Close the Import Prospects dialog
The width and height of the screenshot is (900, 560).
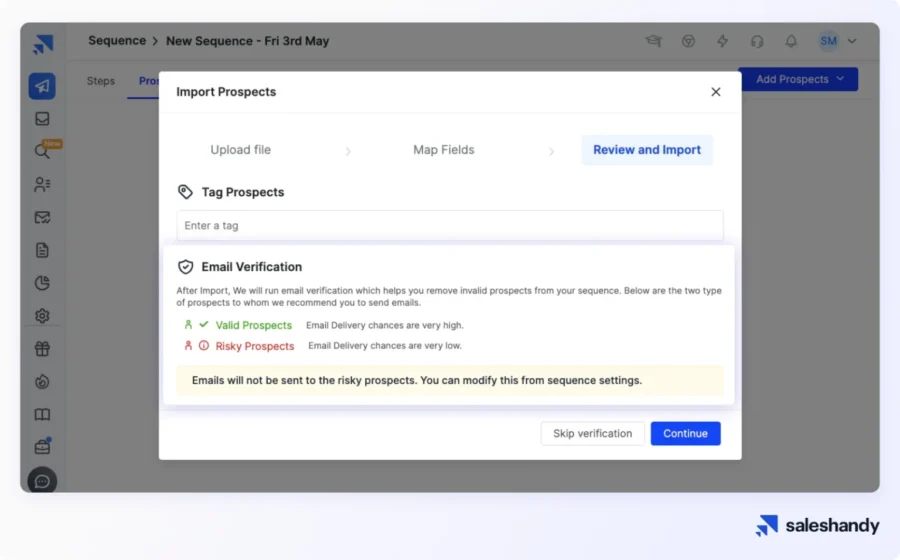click(715, 92)
